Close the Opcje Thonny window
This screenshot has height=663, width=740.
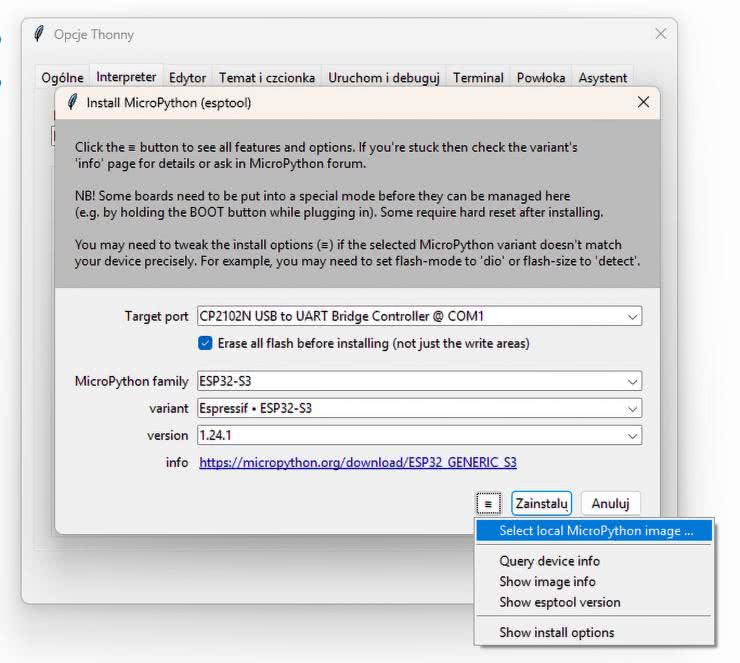[660, 34]
